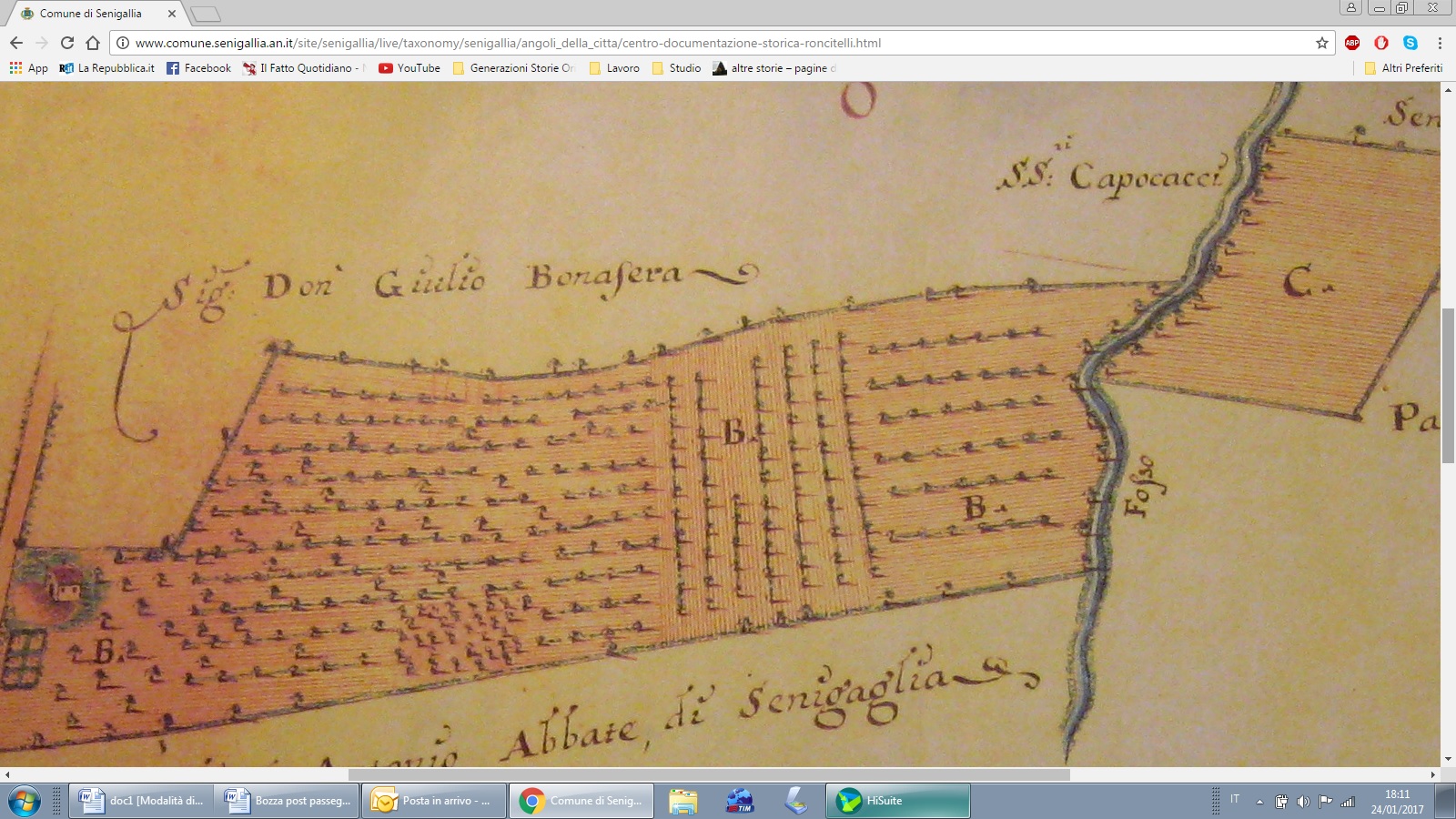Bookmark this page with the star icon

(x=1321, y=43)
